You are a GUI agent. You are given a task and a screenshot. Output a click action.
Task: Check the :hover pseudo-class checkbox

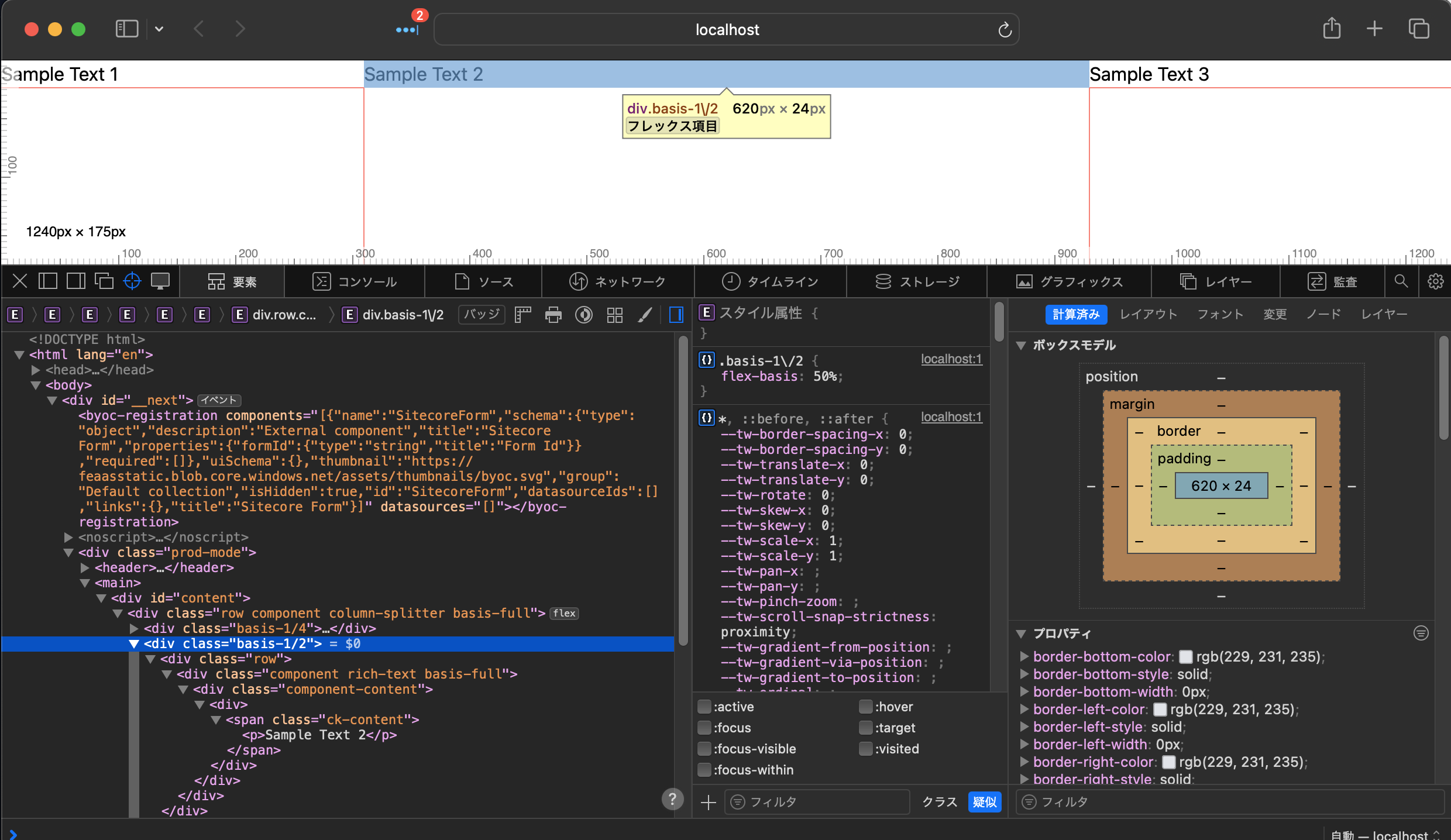coord(866,707)
